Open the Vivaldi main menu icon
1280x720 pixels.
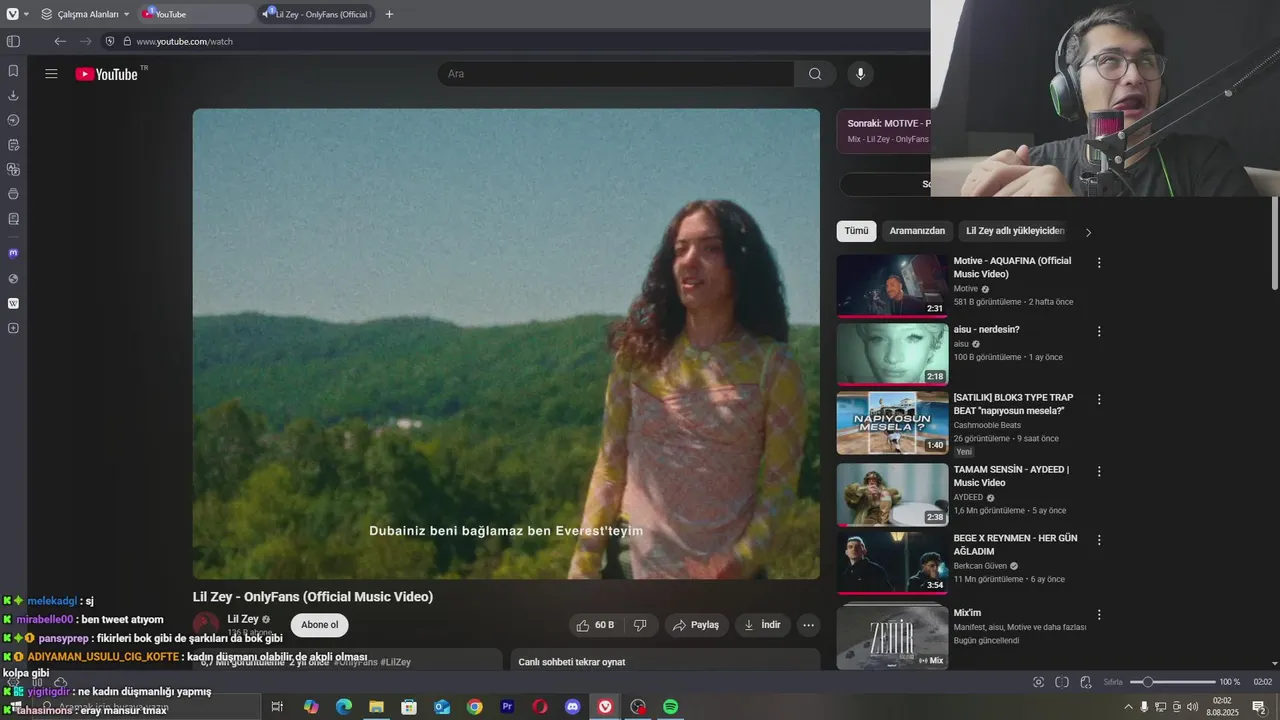(x=12, y=14)
